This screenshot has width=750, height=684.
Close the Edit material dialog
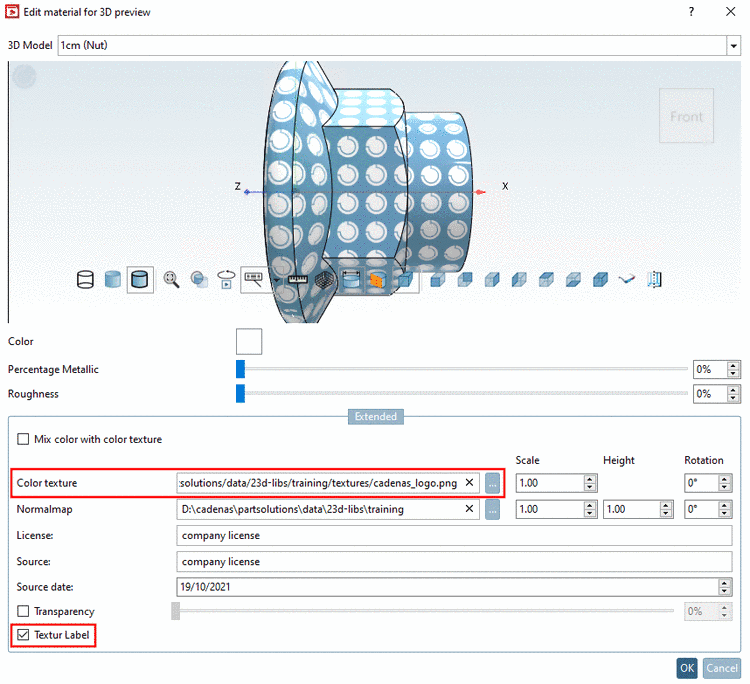730,11
